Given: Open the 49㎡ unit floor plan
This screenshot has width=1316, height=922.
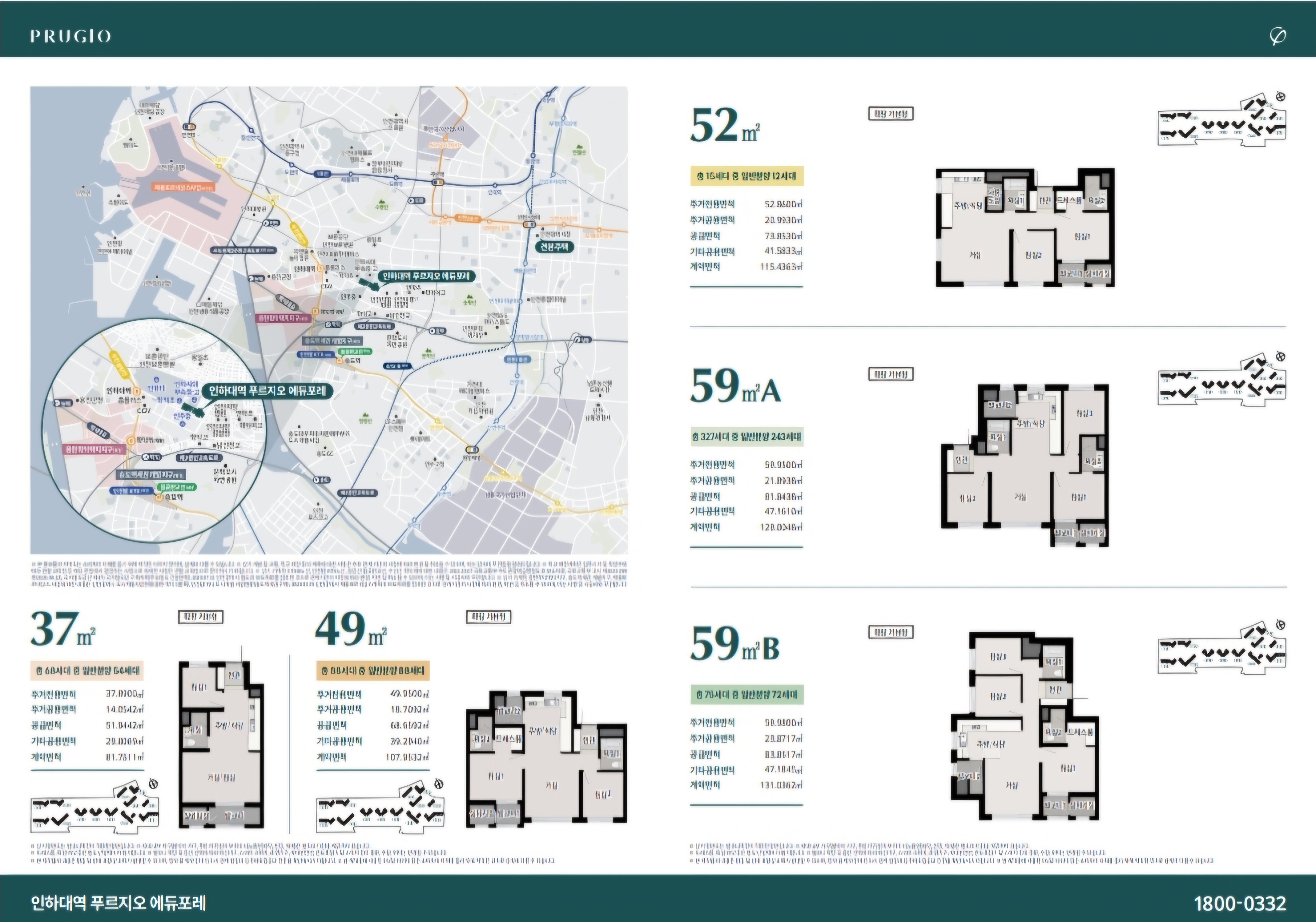Looking at the screenshot, I should pyautogui.click(x=546, y=759).
